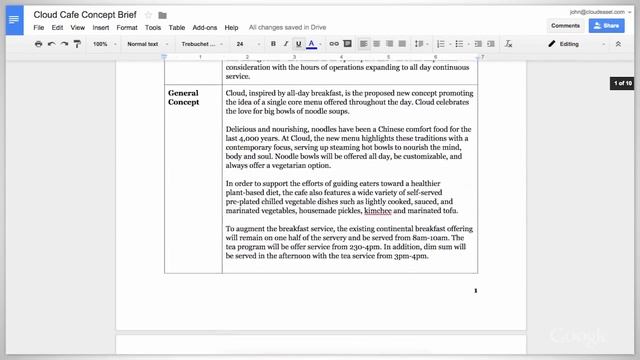
Task: Decrease the paragraph indent
Action: click(478, 44)
